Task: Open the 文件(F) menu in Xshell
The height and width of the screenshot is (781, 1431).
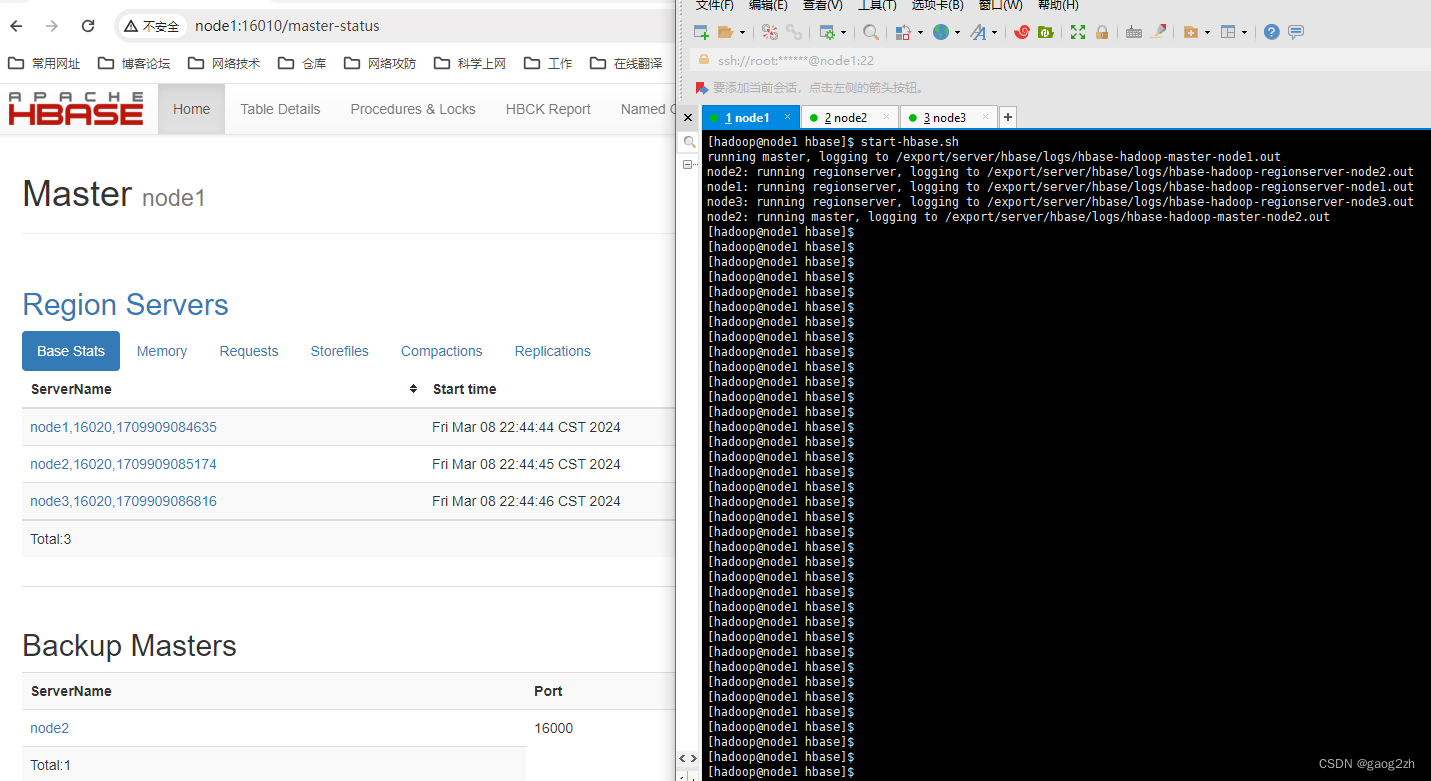Action: click(714, 5)
